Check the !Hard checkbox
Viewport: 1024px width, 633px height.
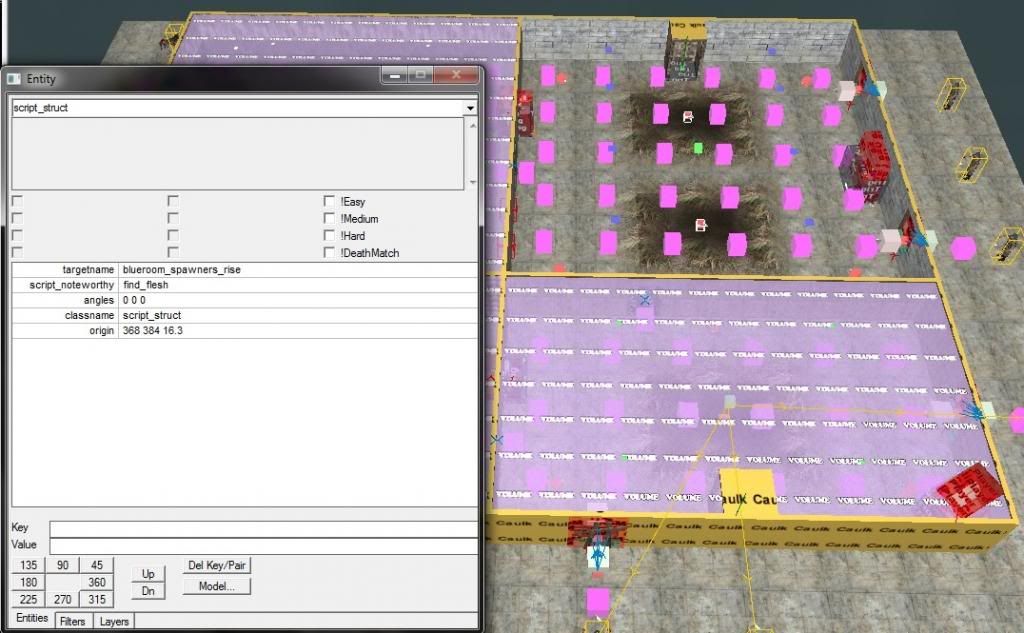(x=329, y=235)
